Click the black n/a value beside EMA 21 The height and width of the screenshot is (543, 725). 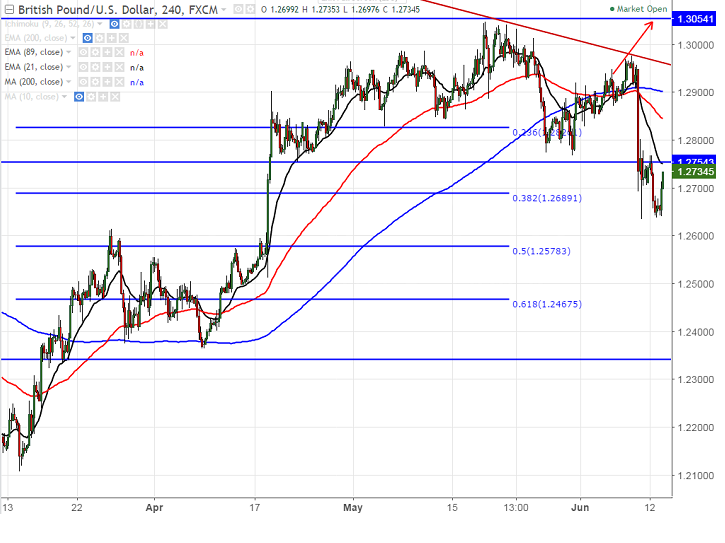click(137, 68)
